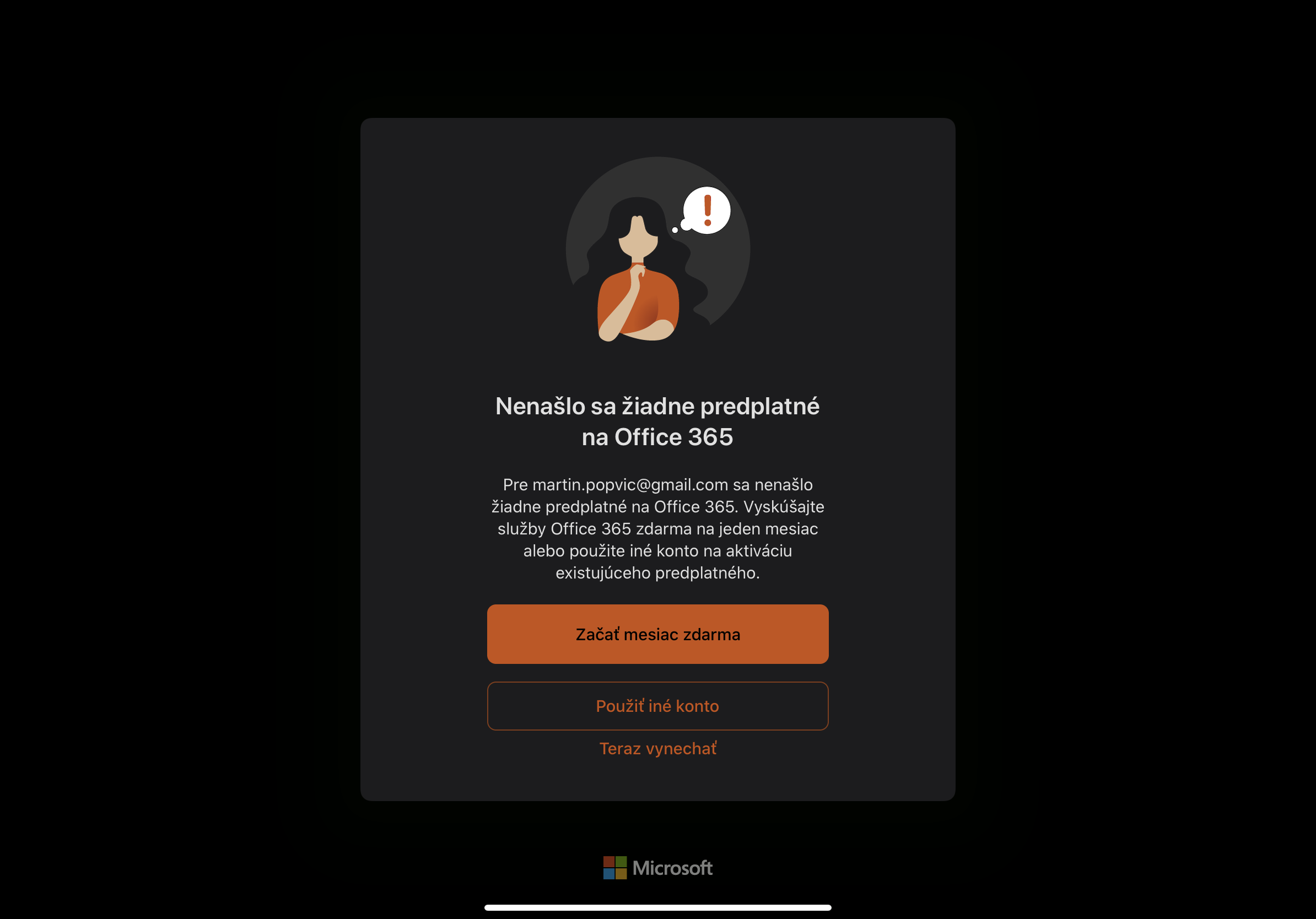Image resolution: width=1316 pixels, height=919 pixels.
Task: Click the Microsoft four-square logo
Action: point(614,868)
